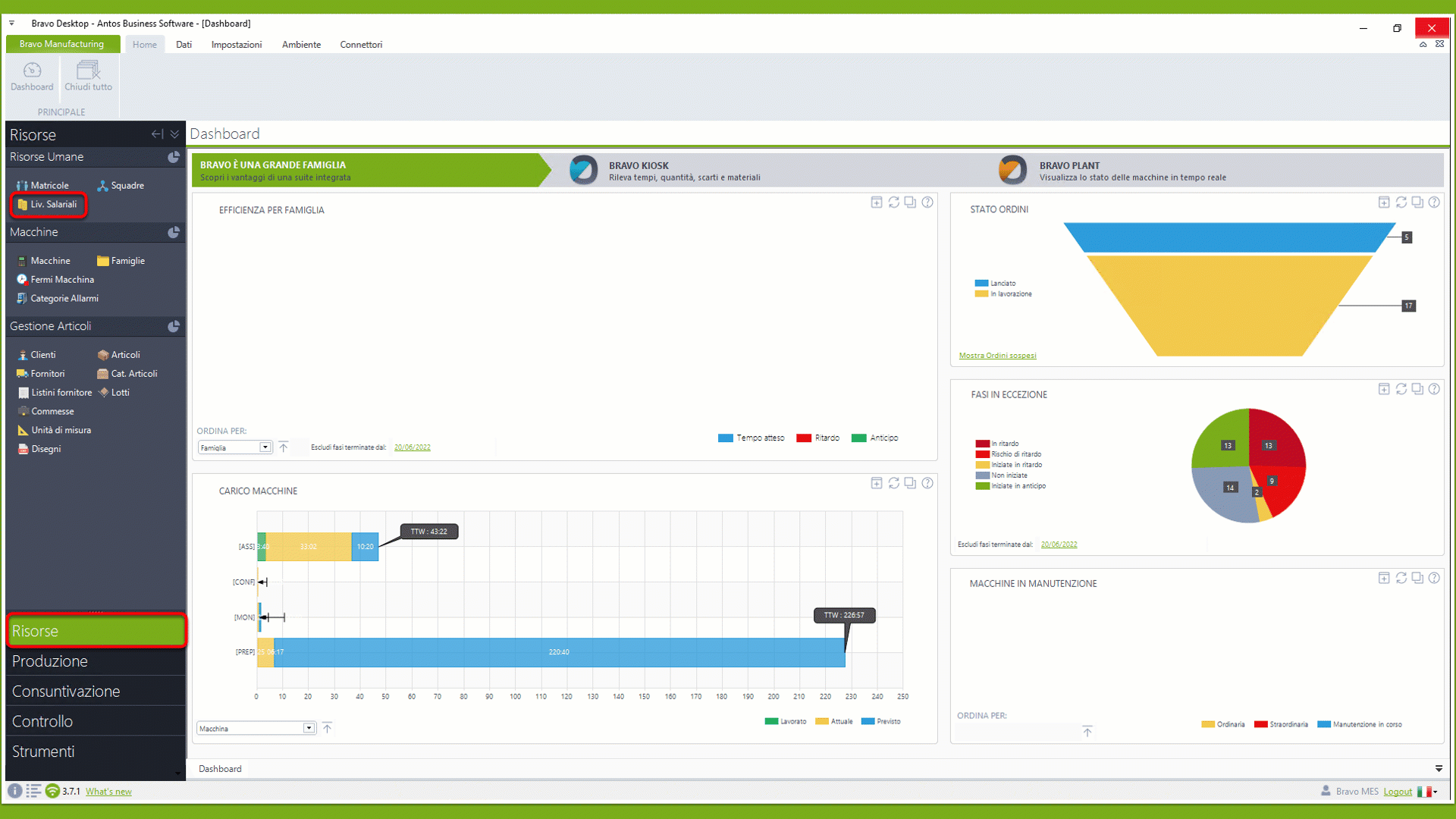The height and width of the screenshot is (819, 1456).
Task: Open the language flag dropdown
Action: (x=1427, y=792)
